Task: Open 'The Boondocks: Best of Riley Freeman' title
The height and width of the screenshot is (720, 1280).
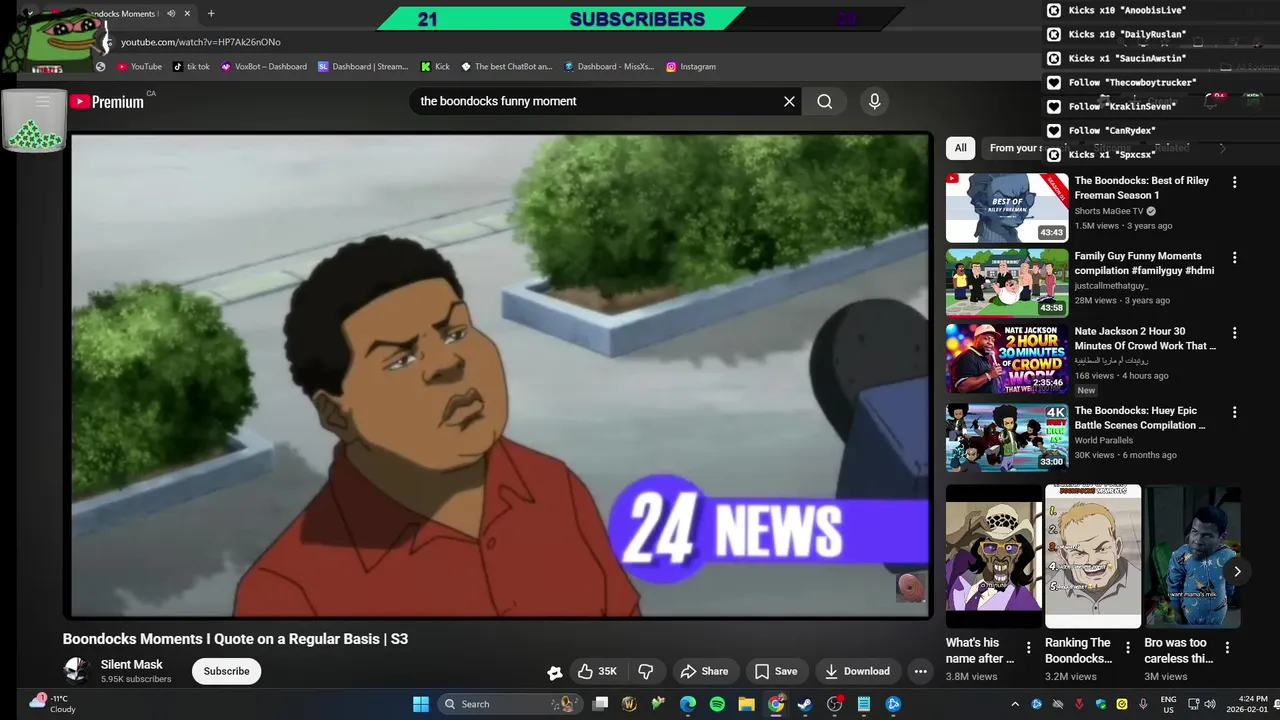Action: (1142, 188)
